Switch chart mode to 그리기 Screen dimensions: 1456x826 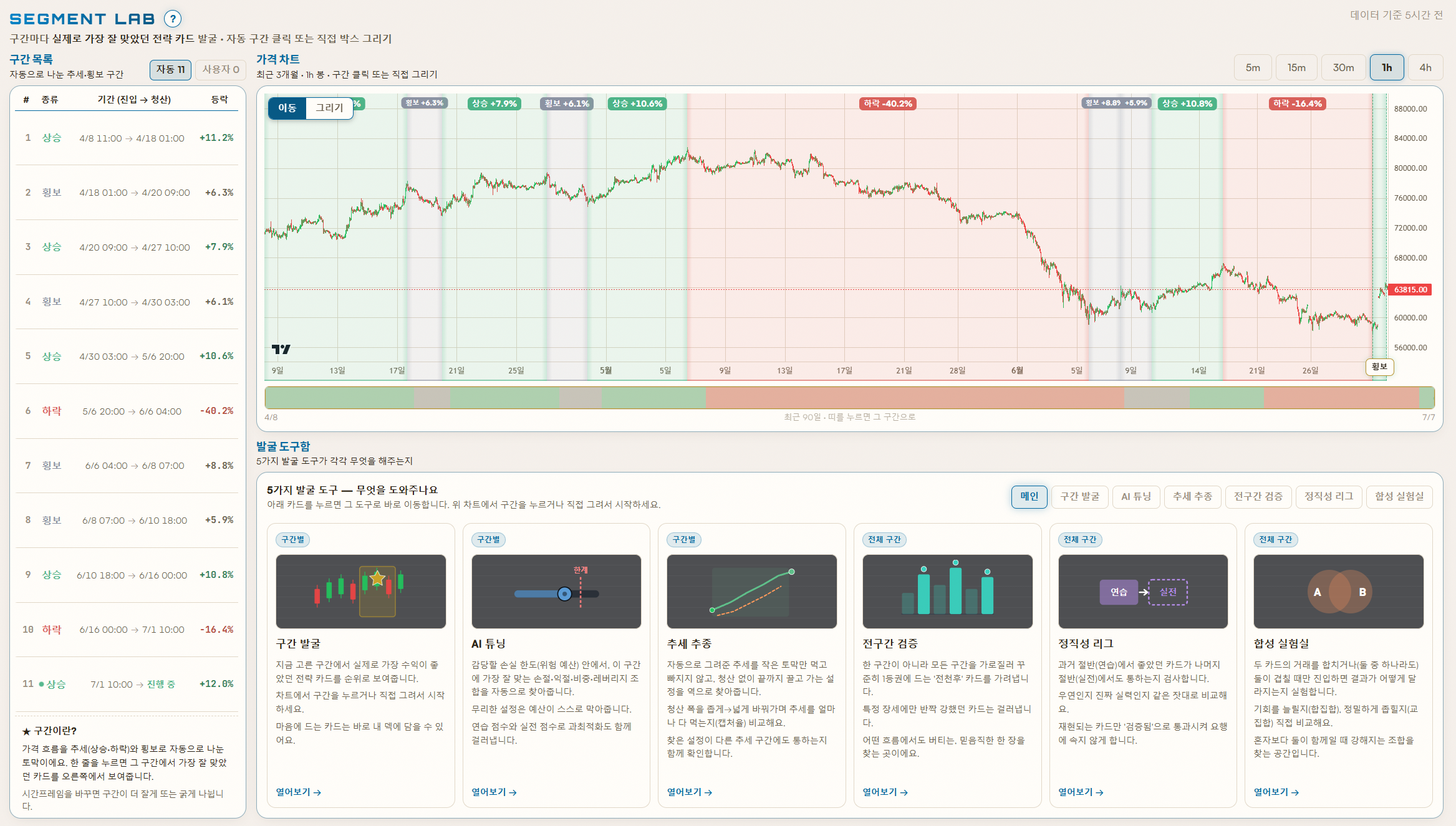(x=329, y=108)
